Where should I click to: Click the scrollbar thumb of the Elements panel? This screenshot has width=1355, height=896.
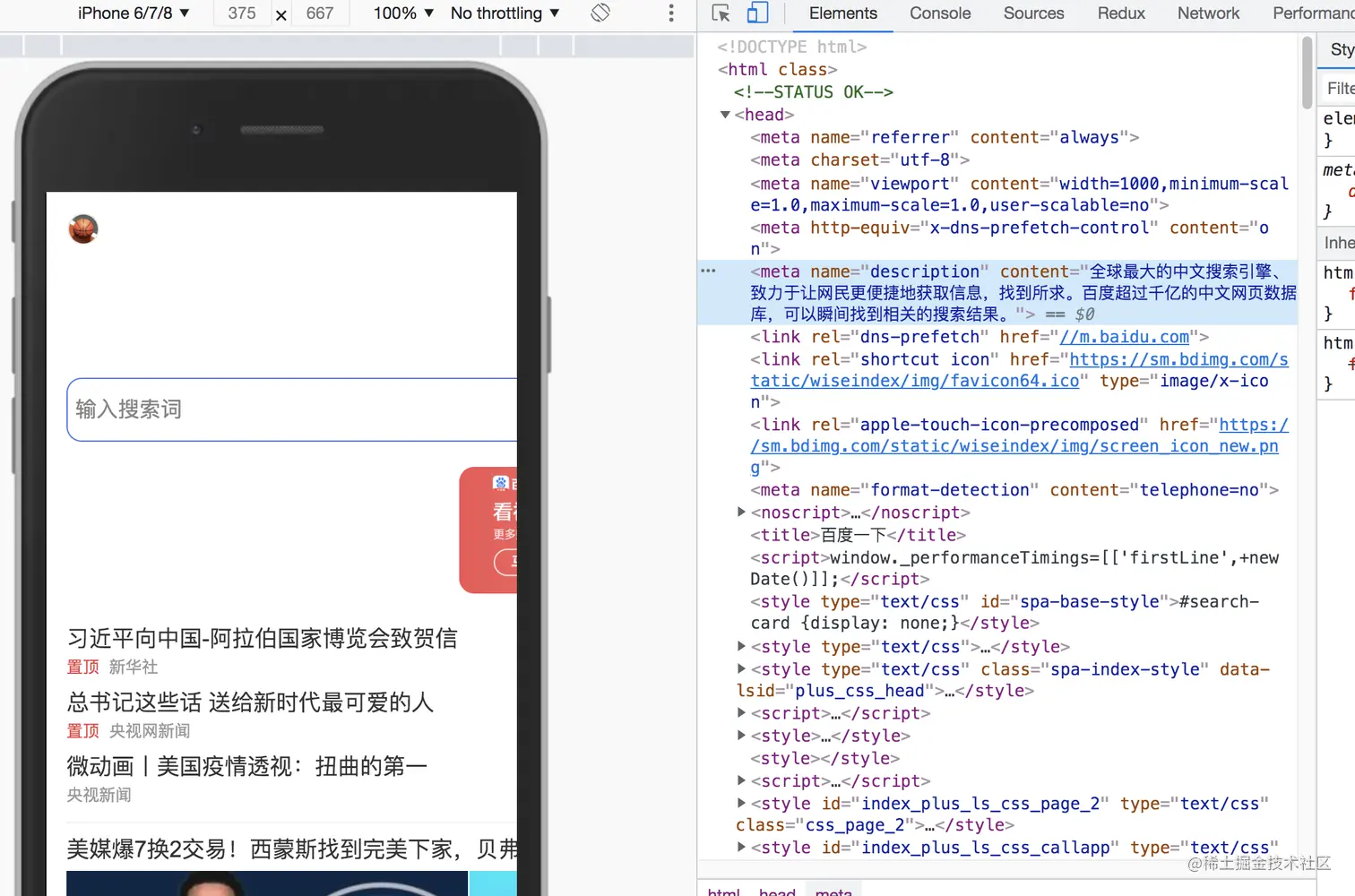pos(1308,73)
